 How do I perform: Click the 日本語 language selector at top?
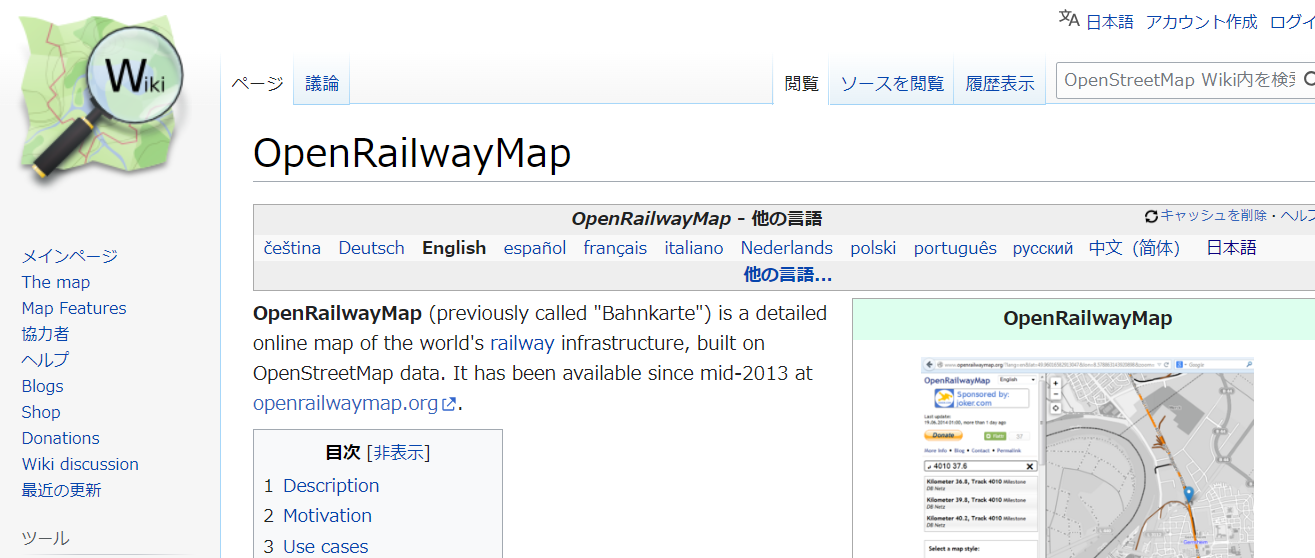[x=1110, y=21]
